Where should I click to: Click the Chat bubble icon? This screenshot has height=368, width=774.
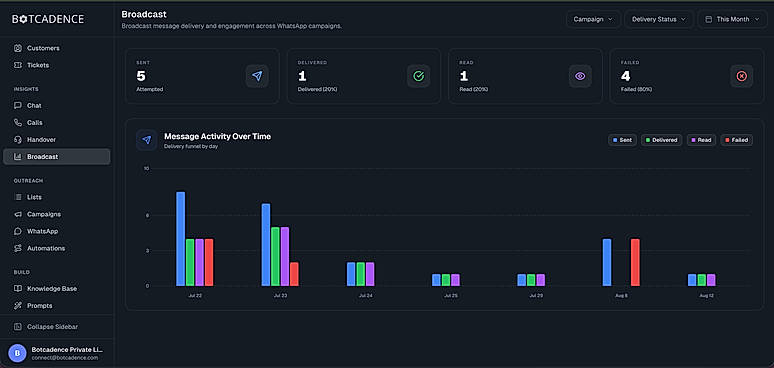point(18,106)
